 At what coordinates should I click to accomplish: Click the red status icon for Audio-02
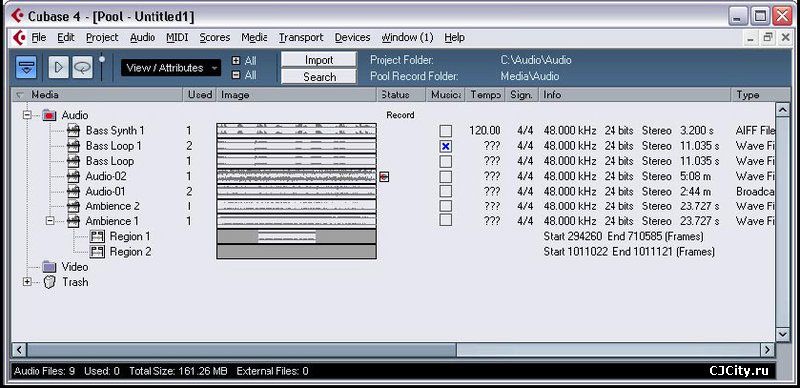click(384, 177)
